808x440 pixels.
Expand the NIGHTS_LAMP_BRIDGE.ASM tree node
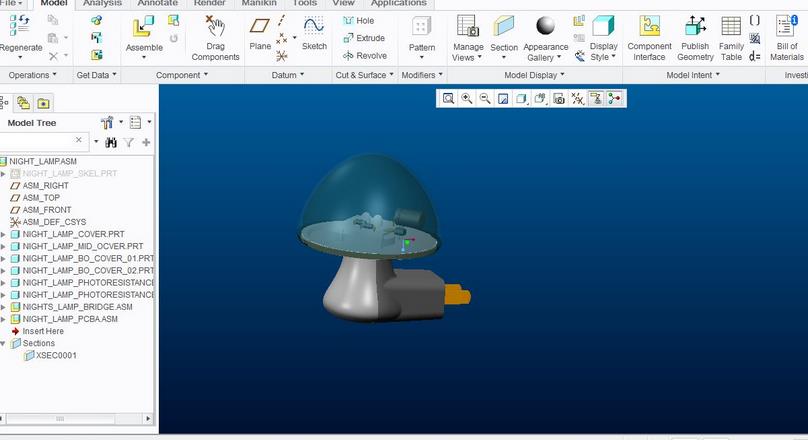[3, 307]
